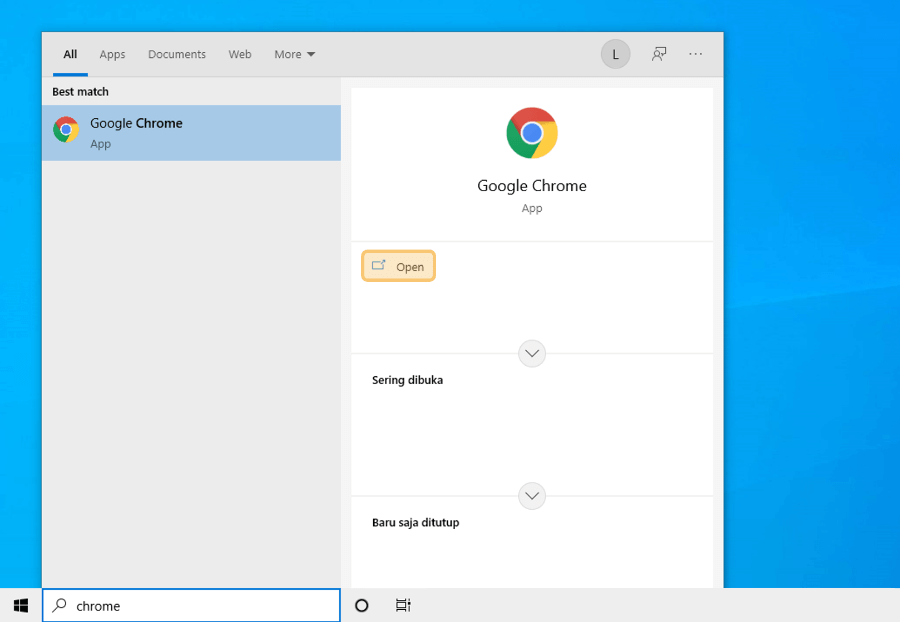Switch to the Documents tab
This screenshot has height=622, width=900.
point(177,54)
